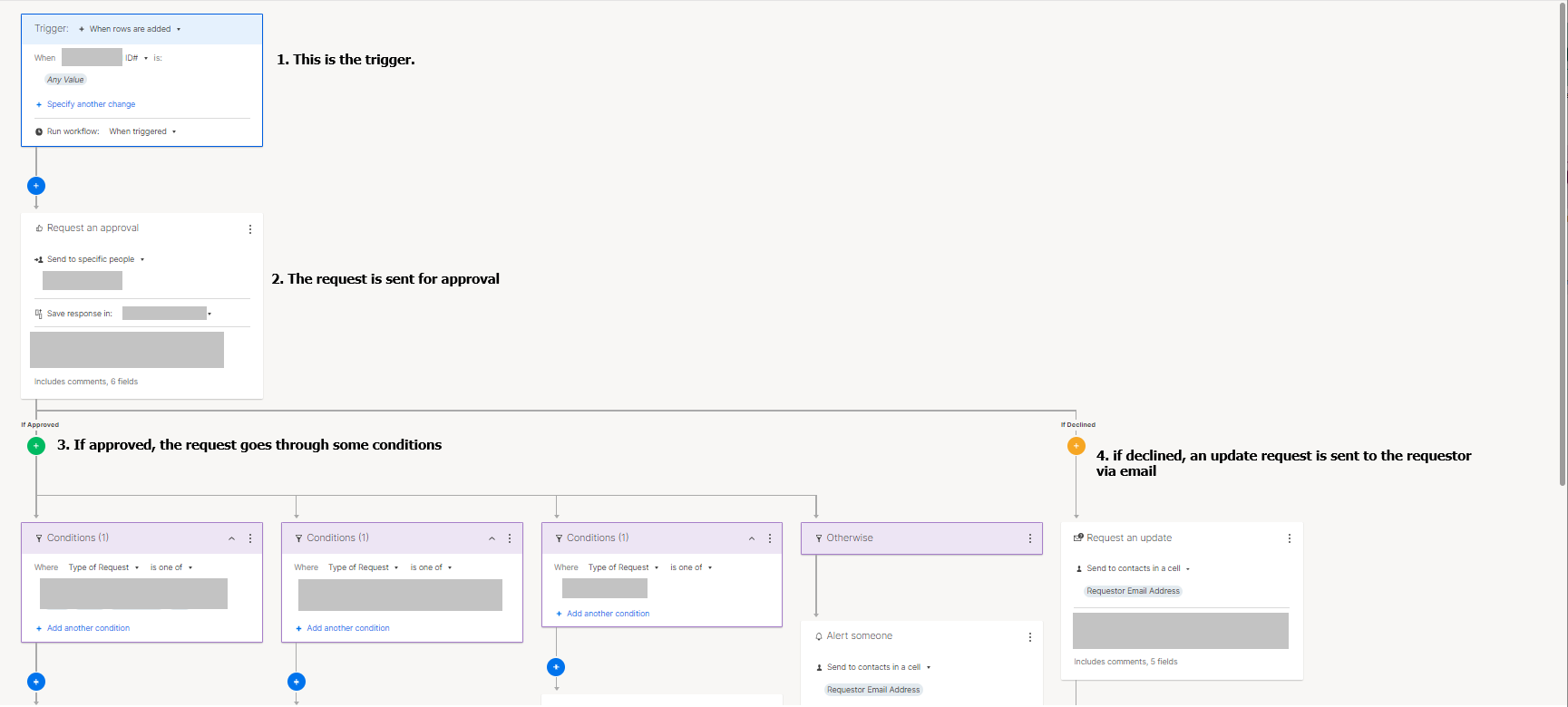Click the bell icon next to Alert someone
The image size is (1568, 707).
[x=819, y=636]
